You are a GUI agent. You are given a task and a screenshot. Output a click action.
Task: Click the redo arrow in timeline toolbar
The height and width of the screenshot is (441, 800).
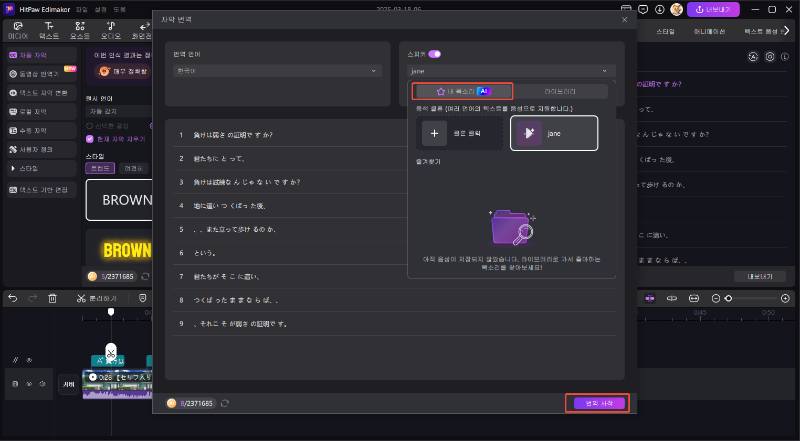pyautogui.click(x=33, y=298)
